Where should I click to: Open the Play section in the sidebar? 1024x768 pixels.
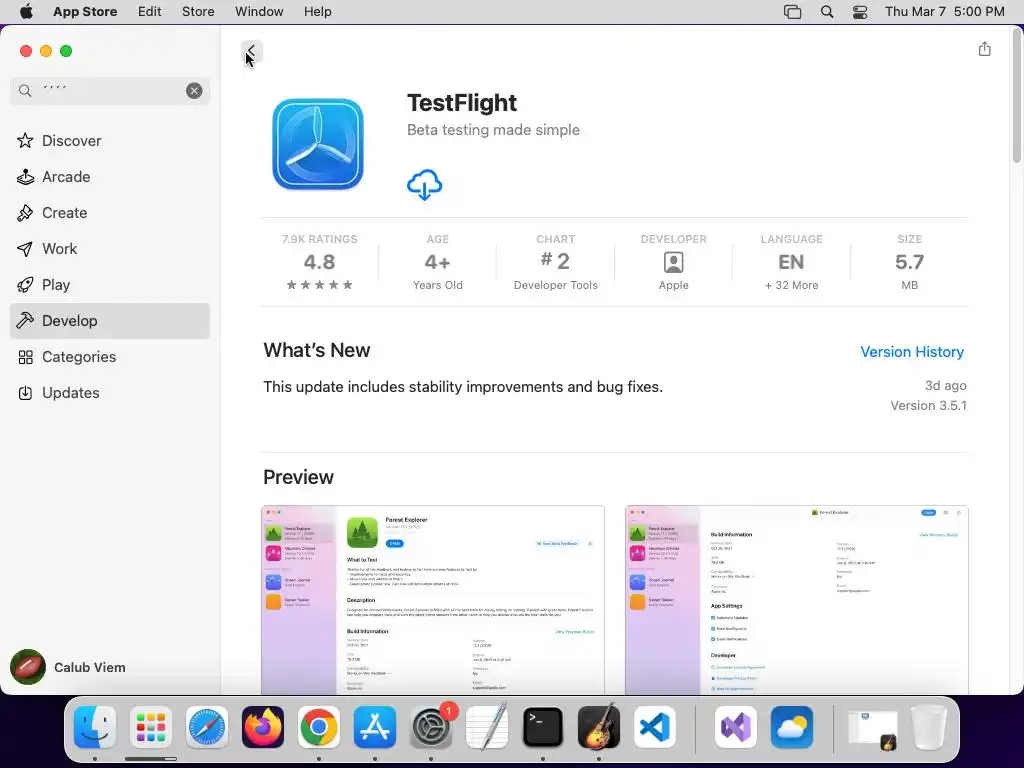click(x=110, y=285)
